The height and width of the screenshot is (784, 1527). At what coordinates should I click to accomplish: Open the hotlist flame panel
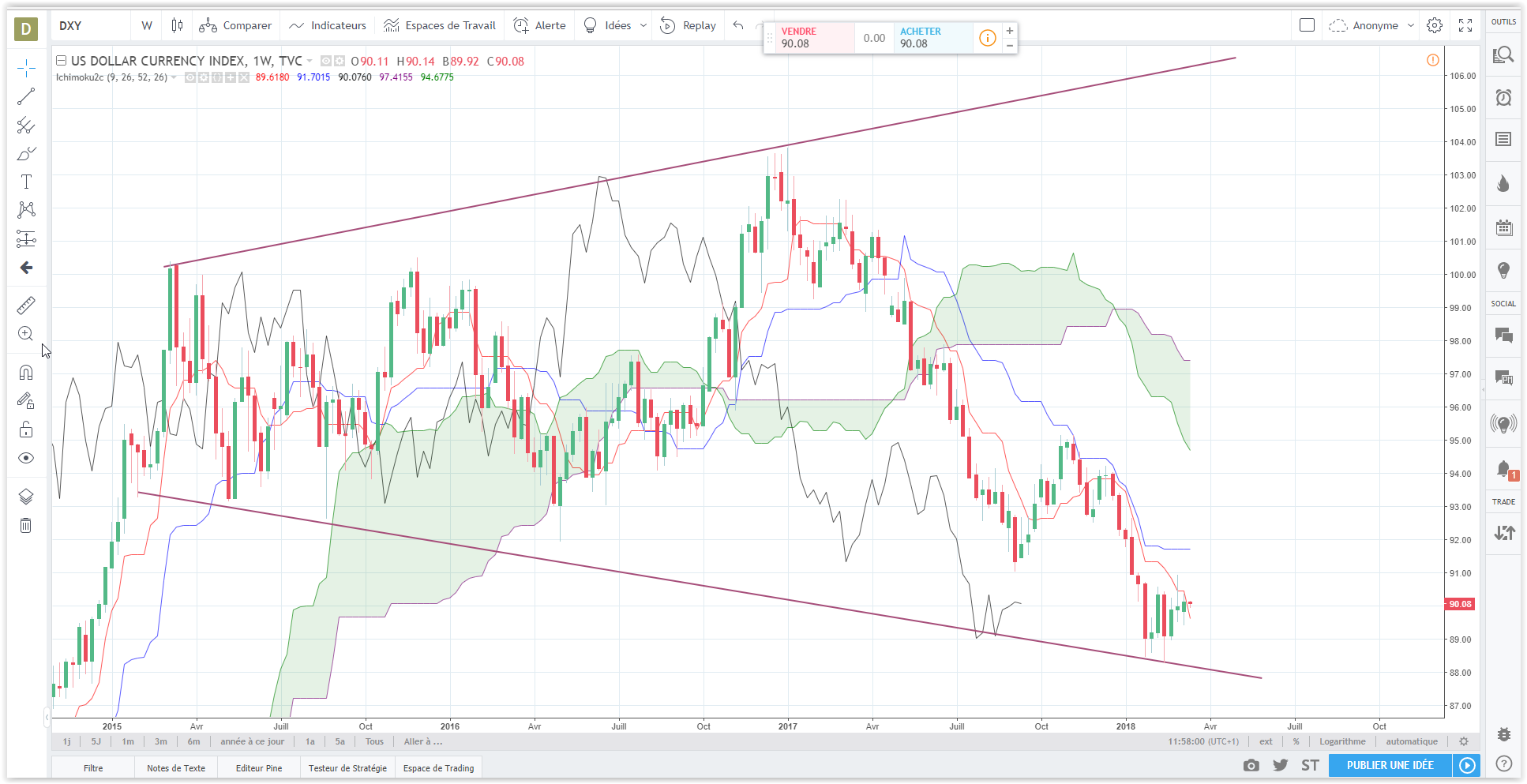click(1503, 184)
